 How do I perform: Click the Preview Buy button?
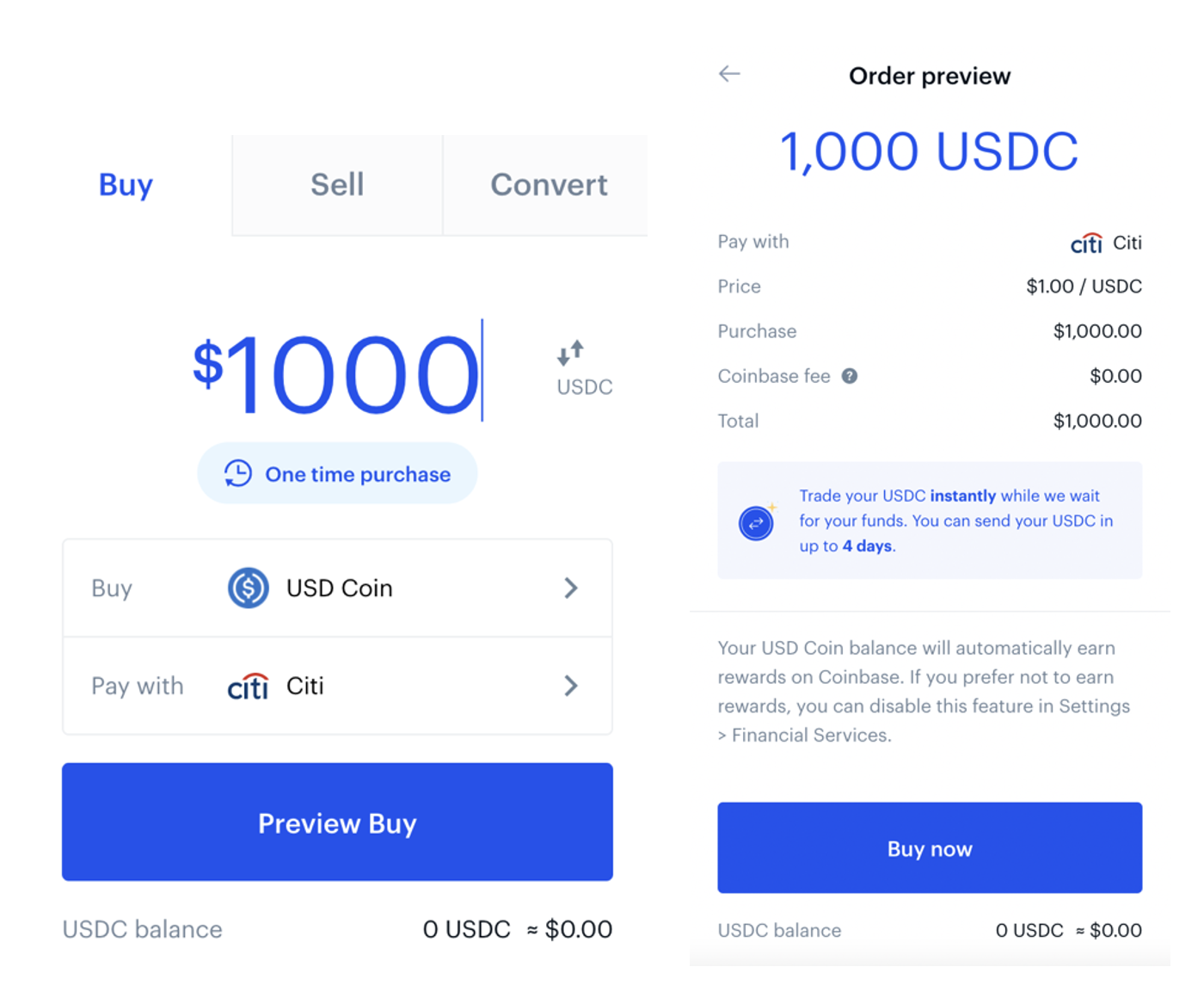pos(337,822)
